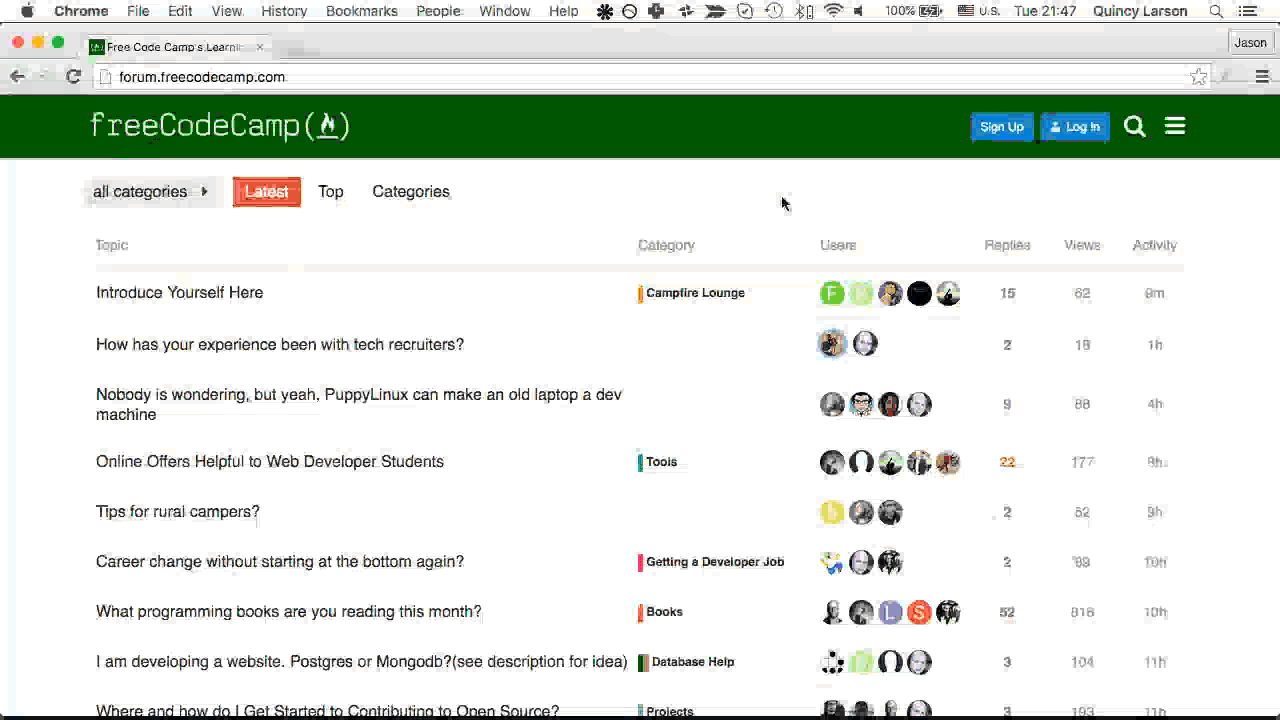The height and width of the screenshot is (720, 1280).
Task: Open Spotlight search in the menu bar
Action: point(1216,11)
